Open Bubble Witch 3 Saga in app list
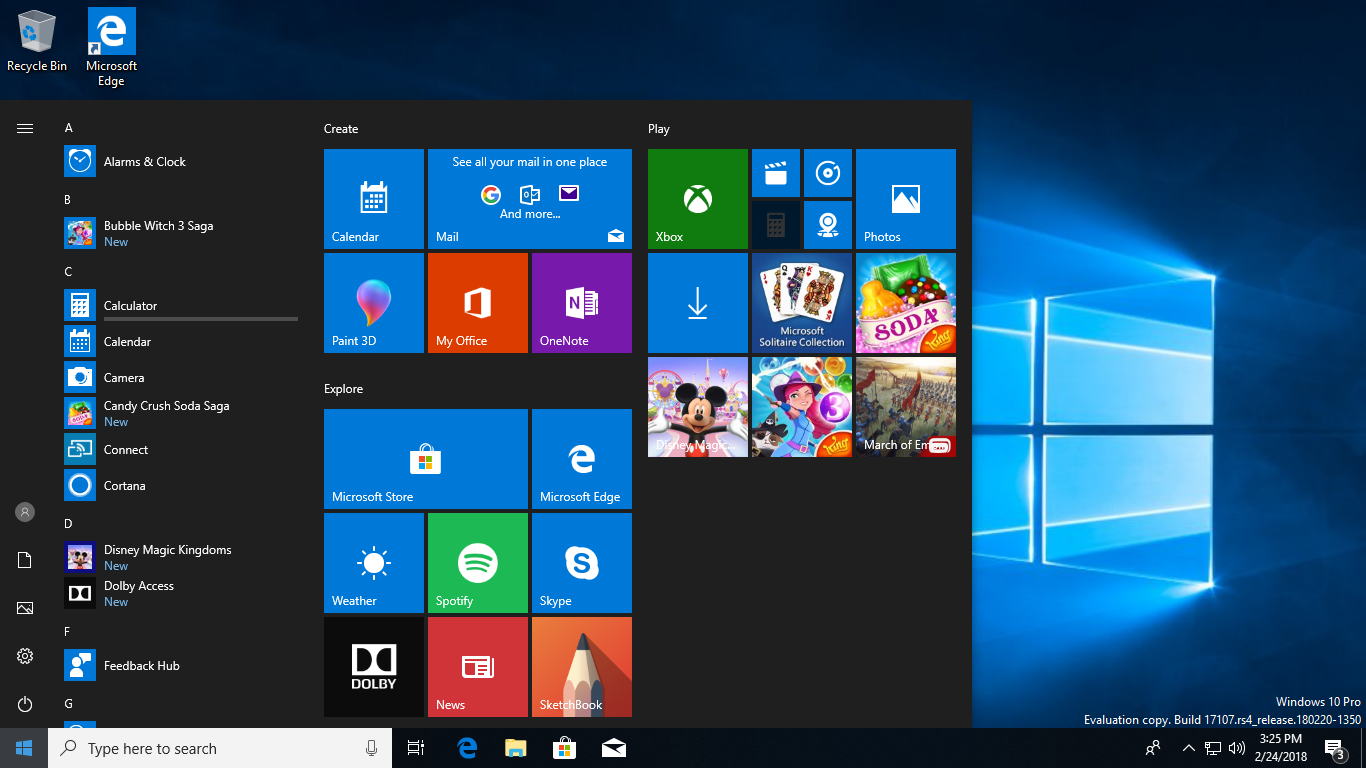 181,234
